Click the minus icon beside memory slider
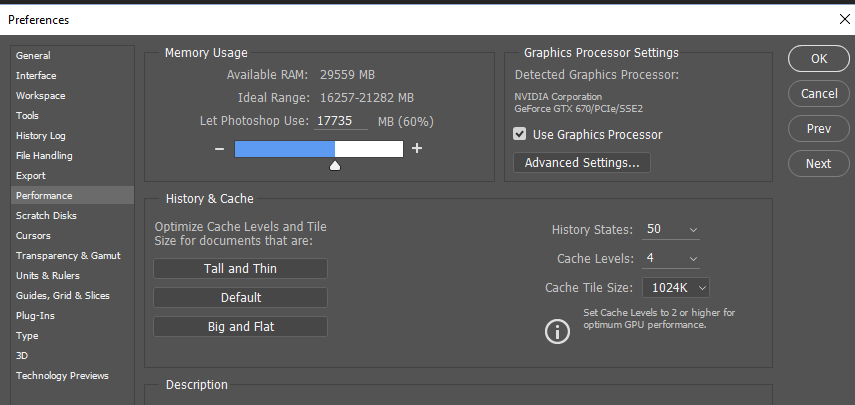Viewport: 855px width, 405px height. point(219,149)
